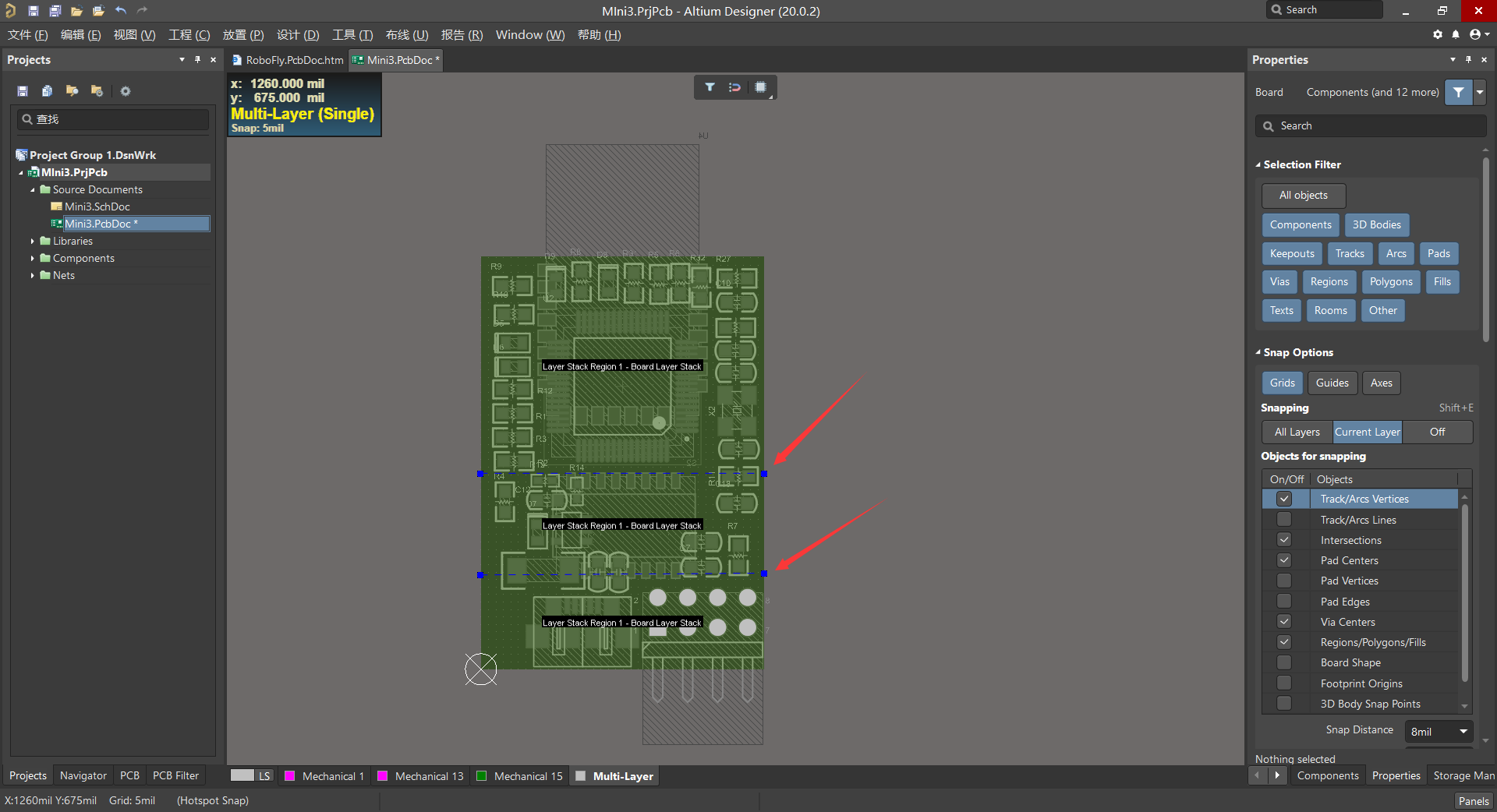Toggle the Intersections snapping checkbox
This screenshot has width=1497, height=812.
[x=1284, y=539]
